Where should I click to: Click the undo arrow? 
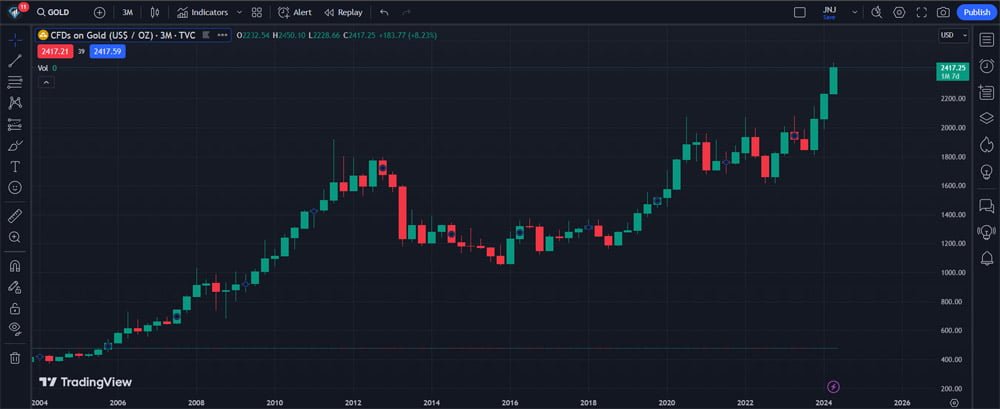(x=384, y=12)
